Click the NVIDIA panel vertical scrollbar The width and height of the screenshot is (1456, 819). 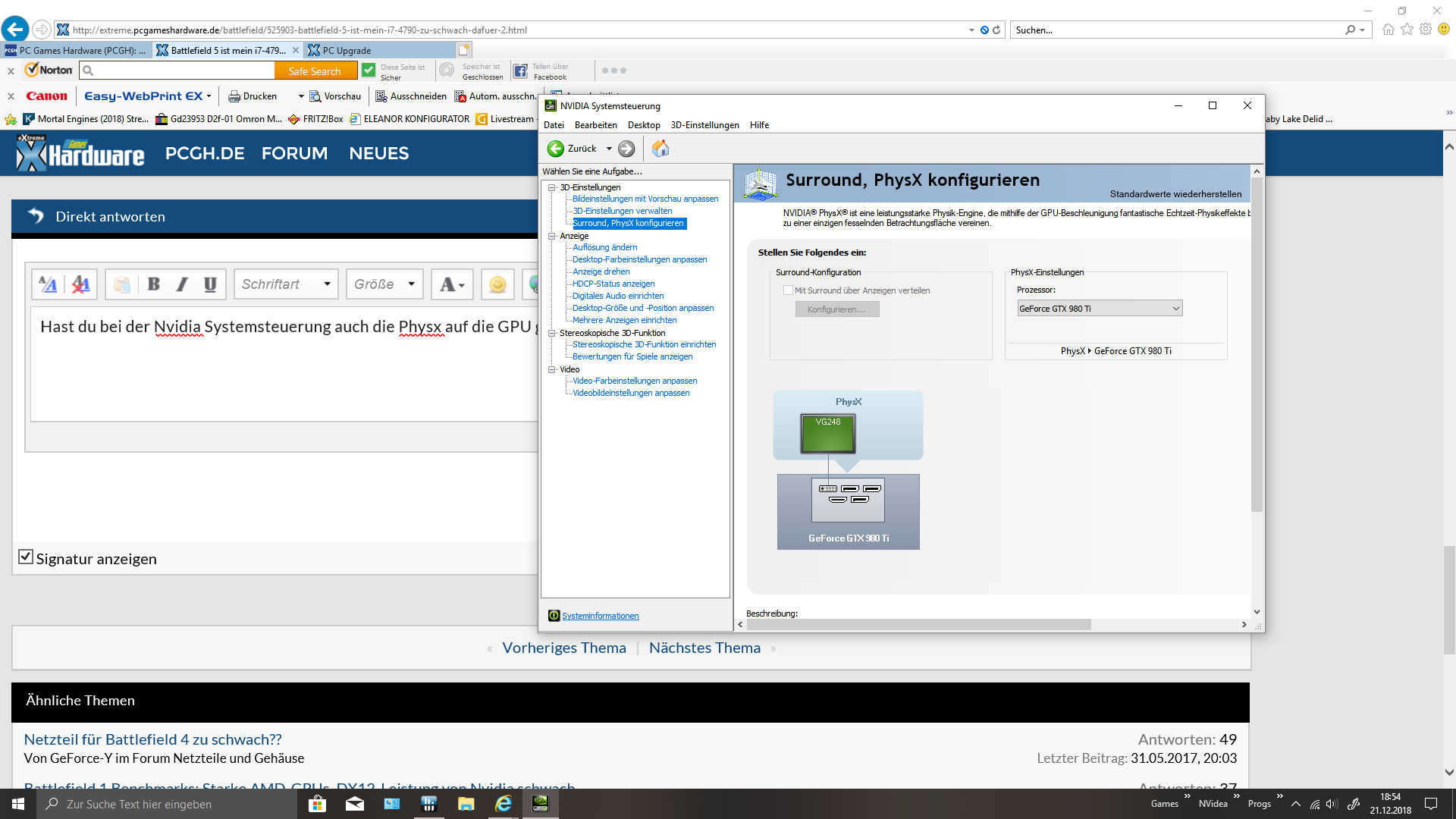tap(1257, 345)
